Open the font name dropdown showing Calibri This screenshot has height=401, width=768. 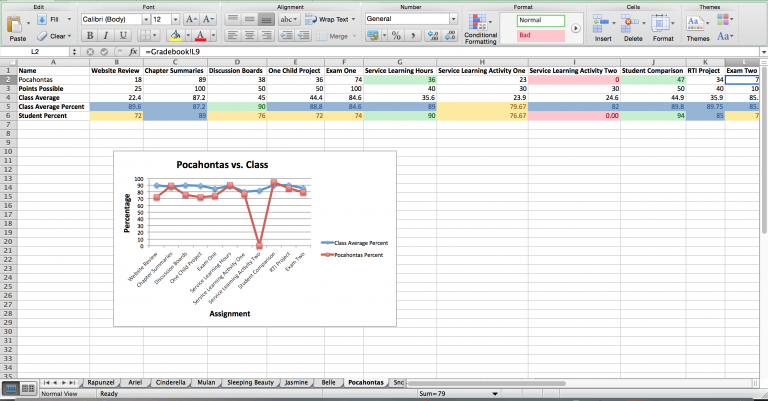tap(113, 19)
